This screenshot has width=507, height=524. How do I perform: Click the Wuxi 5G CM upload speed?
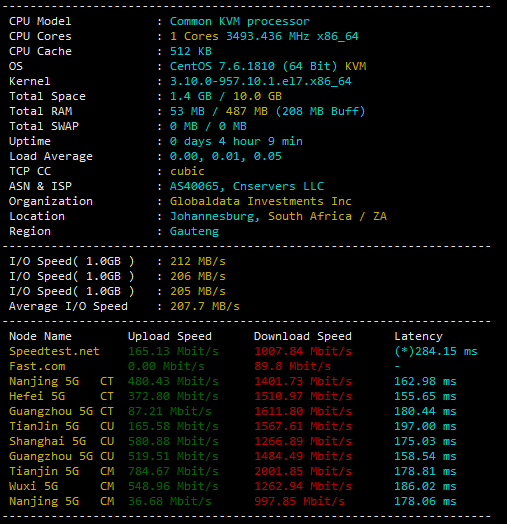[x=173, y=486]
